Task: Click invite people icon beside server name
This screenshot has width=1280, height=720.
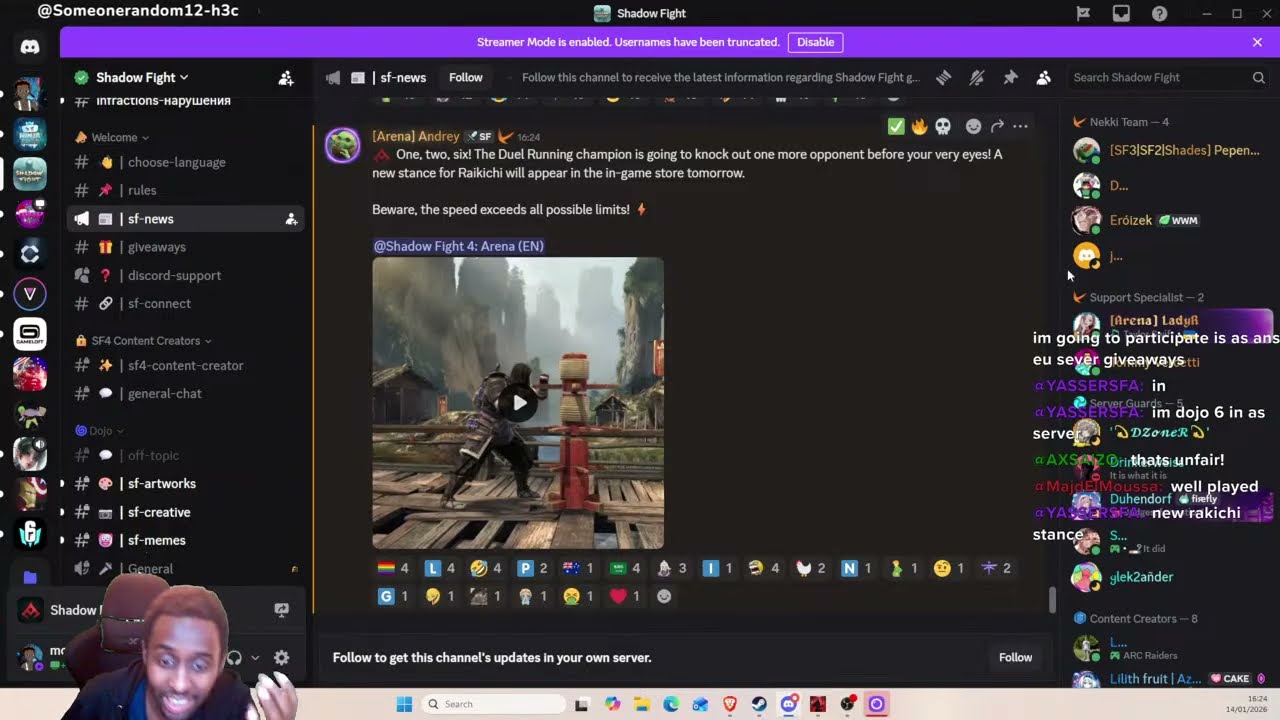Action: pos(285,77)
